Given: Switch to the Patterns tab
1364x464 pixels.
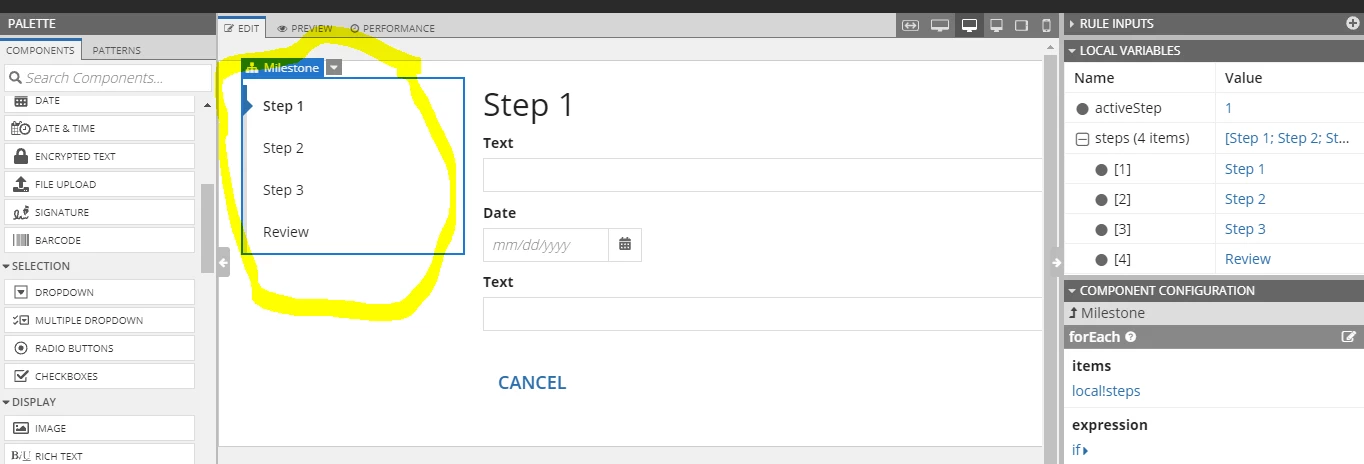Looking at the screenshot, I should [x=116, y=50].
